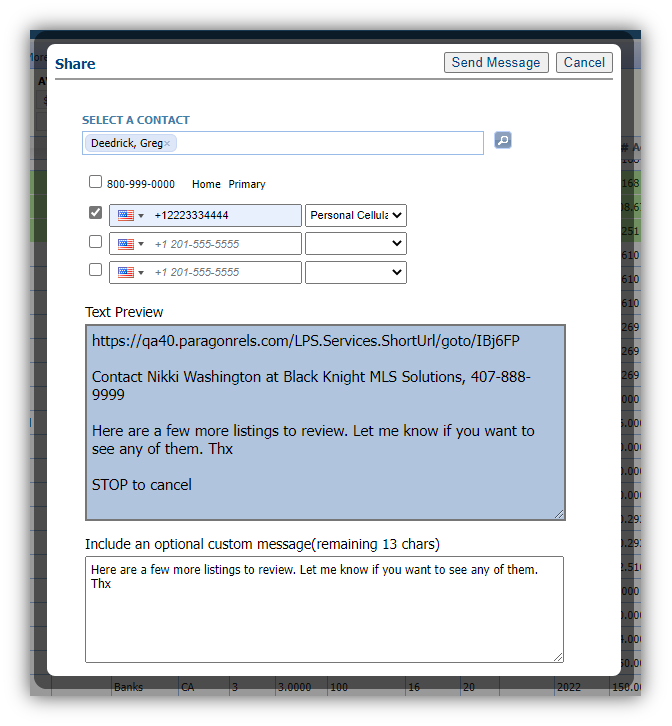The image size is (672, 726).
Task: Open phone type dropdown in third row
Action: 356,272
